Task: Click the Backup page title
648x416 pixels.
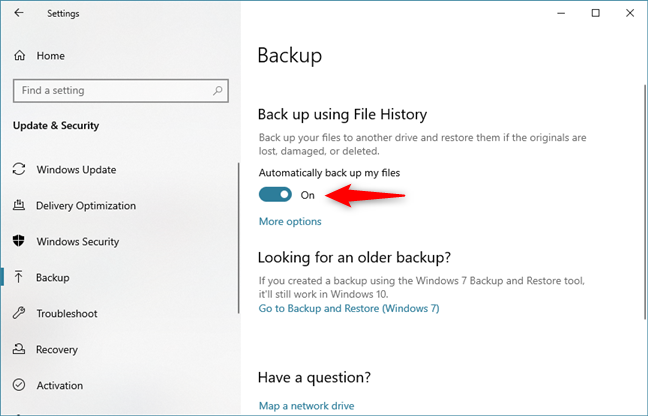Action: coord(290,55)
